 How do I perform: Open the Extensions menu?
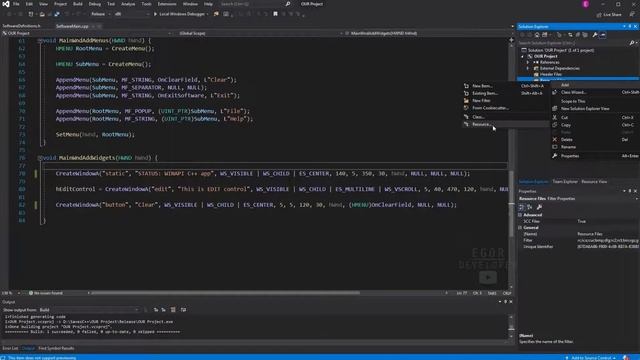(167, 4)
